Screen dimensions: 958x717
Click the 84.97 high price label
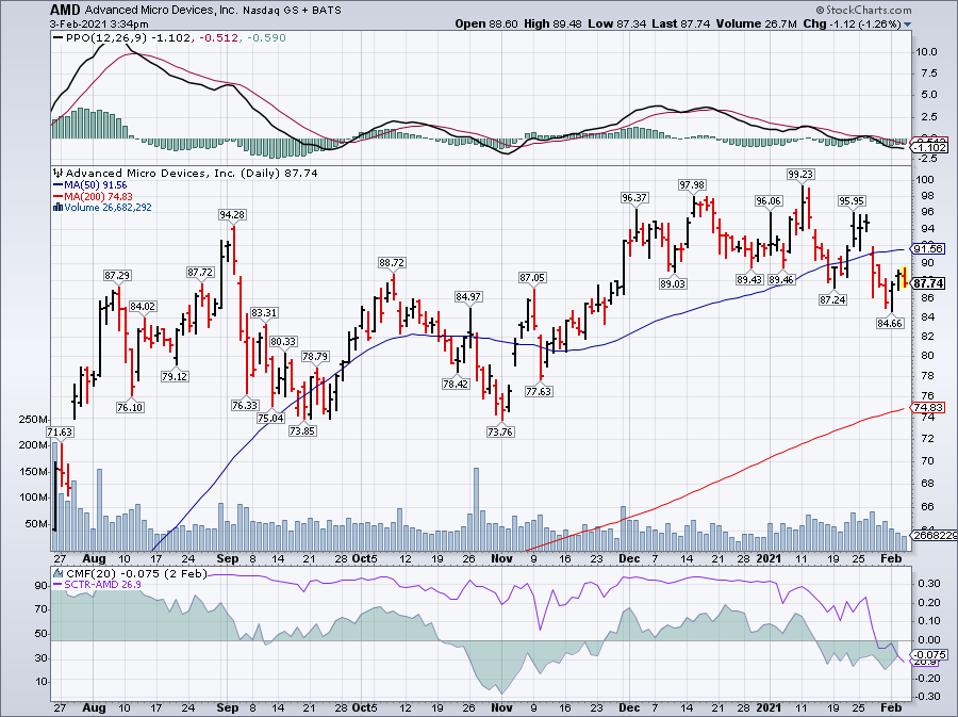click(x=468, y=297)
